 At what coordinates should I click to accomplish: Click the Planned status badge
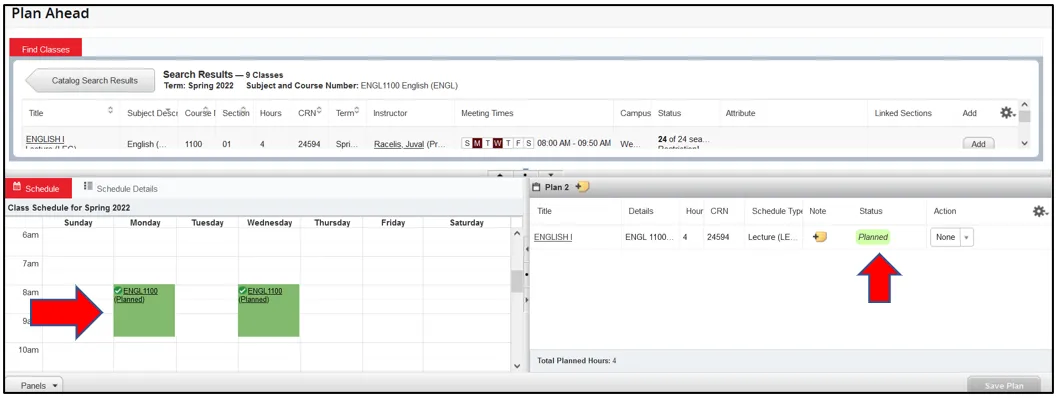point(873,237)
